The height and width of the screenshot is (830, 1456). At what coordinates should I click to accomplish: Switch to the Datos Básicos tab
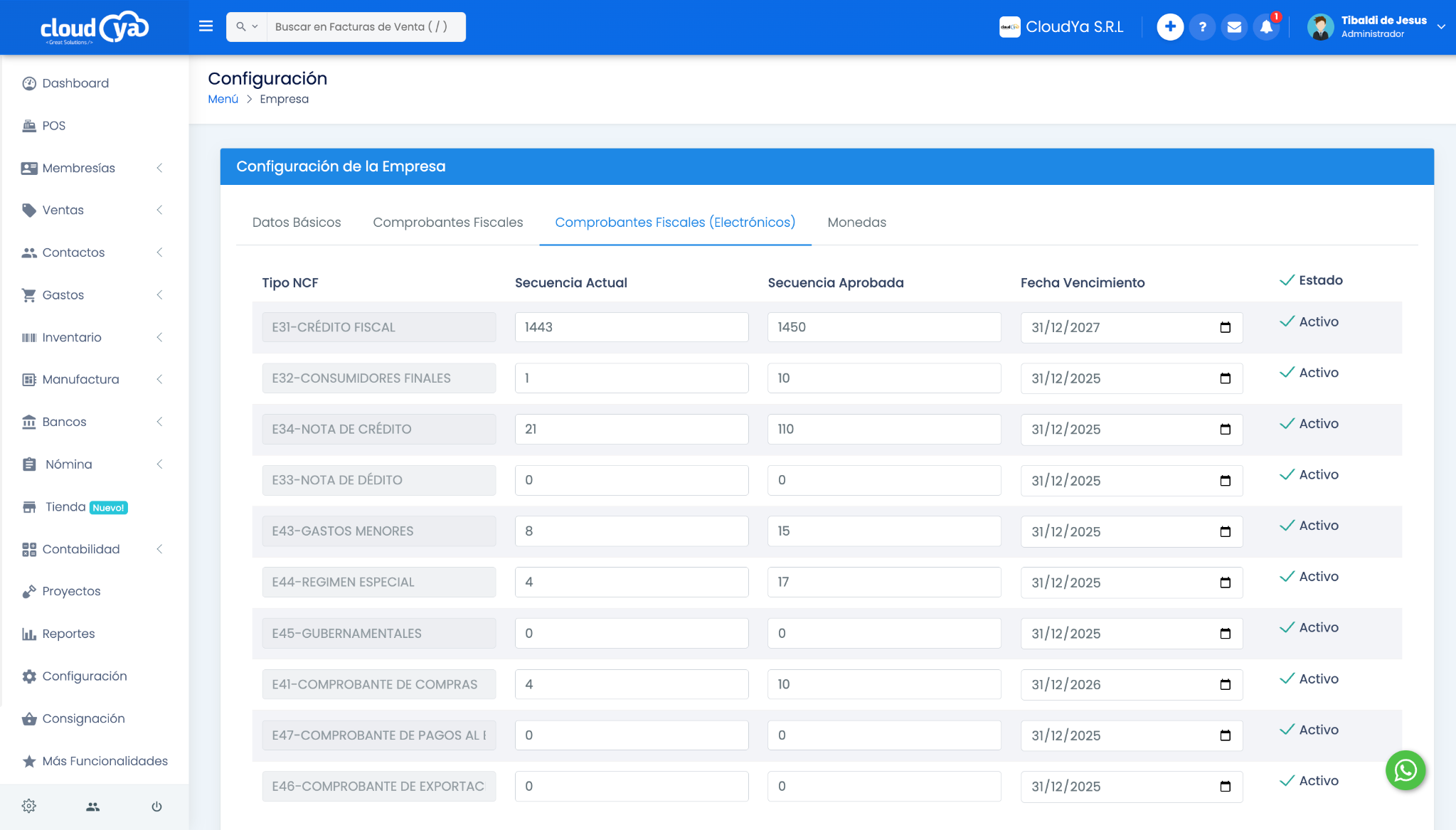pos(297,223)
